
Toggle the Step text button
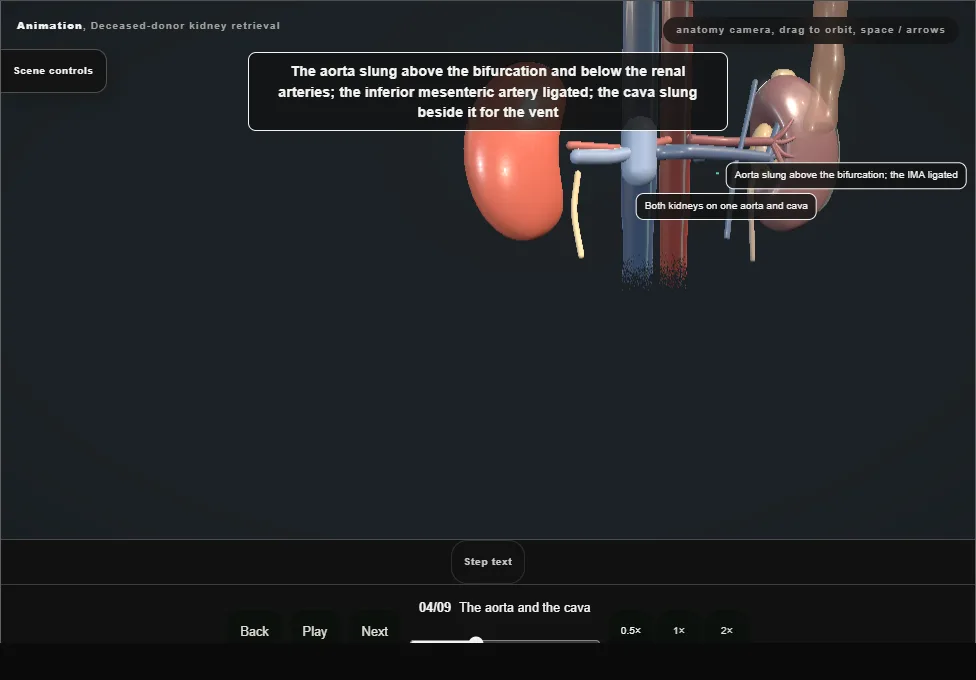(487, 562)
